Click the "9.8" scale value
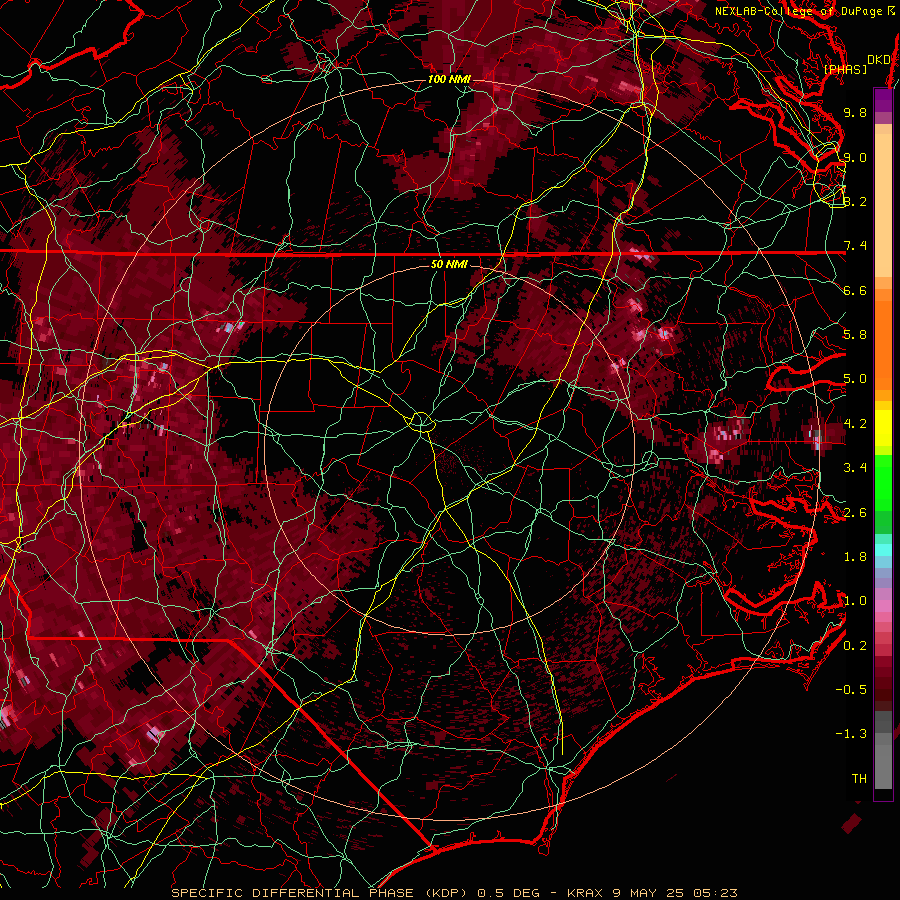Screen dimensions: 900x900 855,112
